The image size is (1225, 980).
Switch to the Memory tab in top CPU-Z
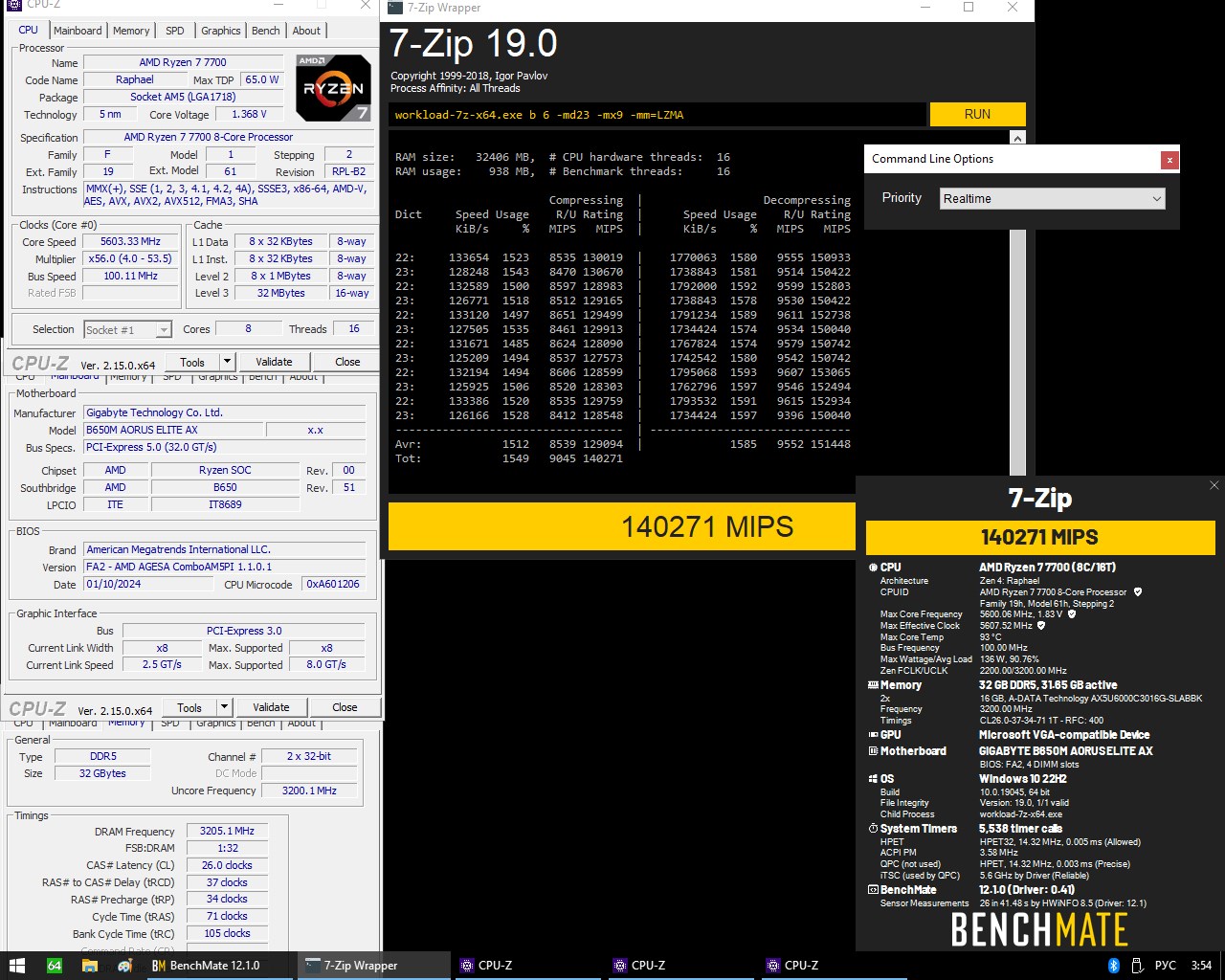131,31
